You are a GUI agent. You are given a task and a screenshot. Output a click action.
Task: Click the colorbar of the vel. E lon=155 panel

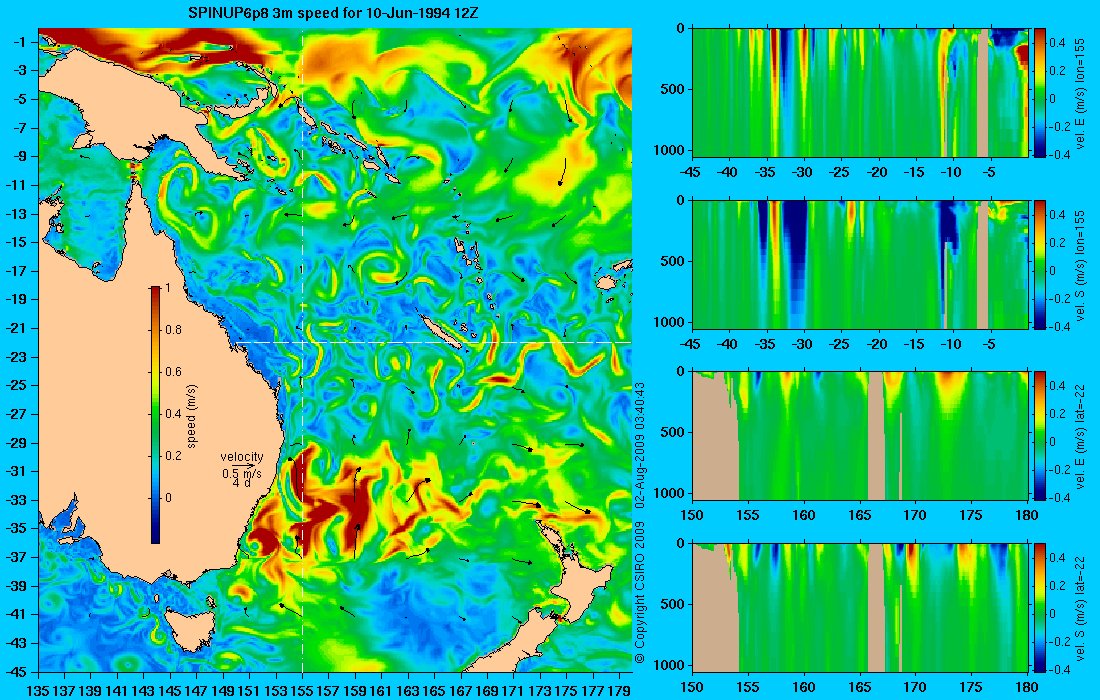[x=1039, y=93]
